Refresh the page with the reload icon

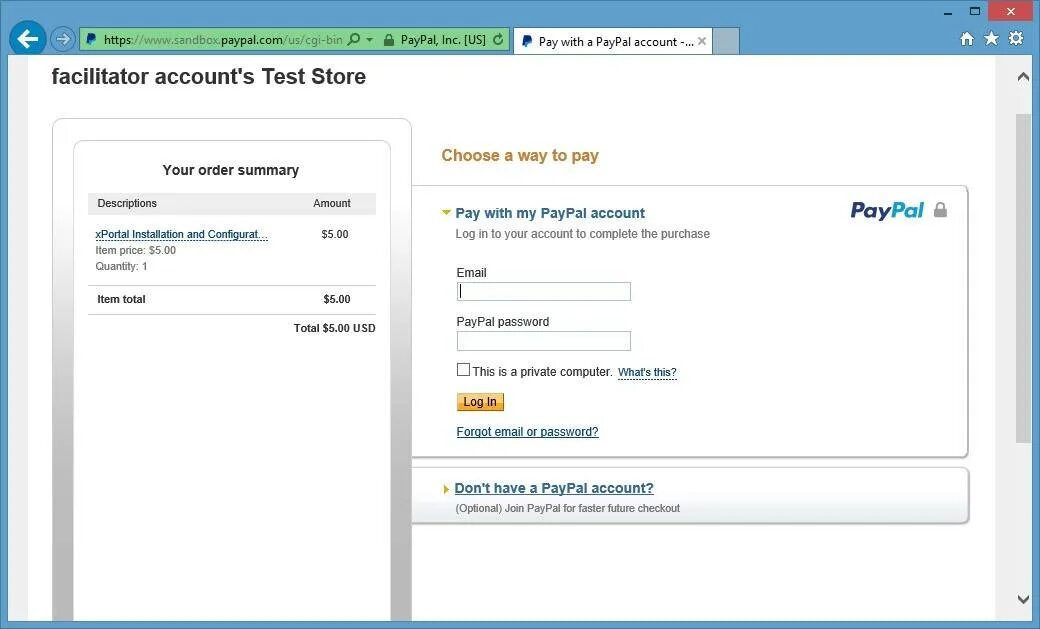tap(498, 40)
